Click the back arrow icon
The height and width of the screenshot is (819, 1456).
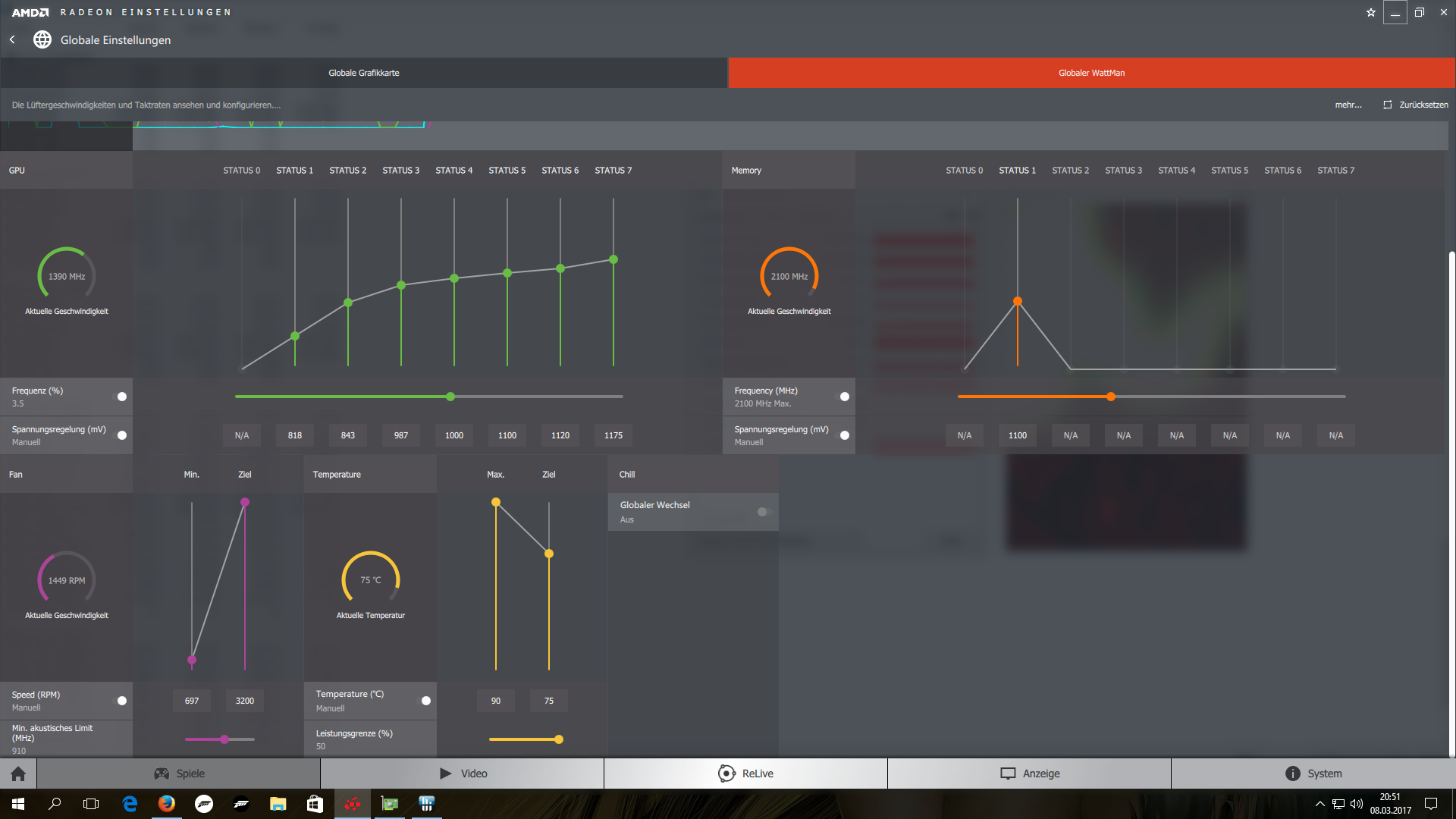click(12, 39)
